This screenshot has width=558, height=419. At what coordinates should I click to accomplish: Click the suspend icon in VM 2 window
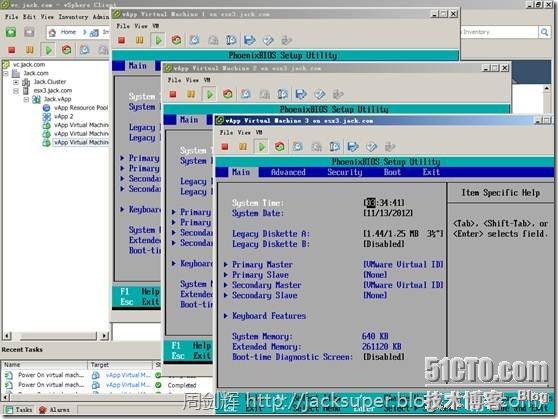(x=191, y=94)
